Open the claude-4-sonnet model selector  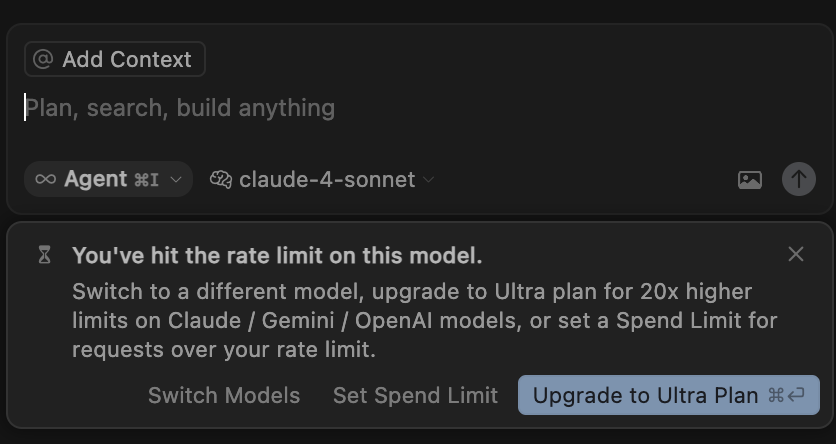pos(322,180)
